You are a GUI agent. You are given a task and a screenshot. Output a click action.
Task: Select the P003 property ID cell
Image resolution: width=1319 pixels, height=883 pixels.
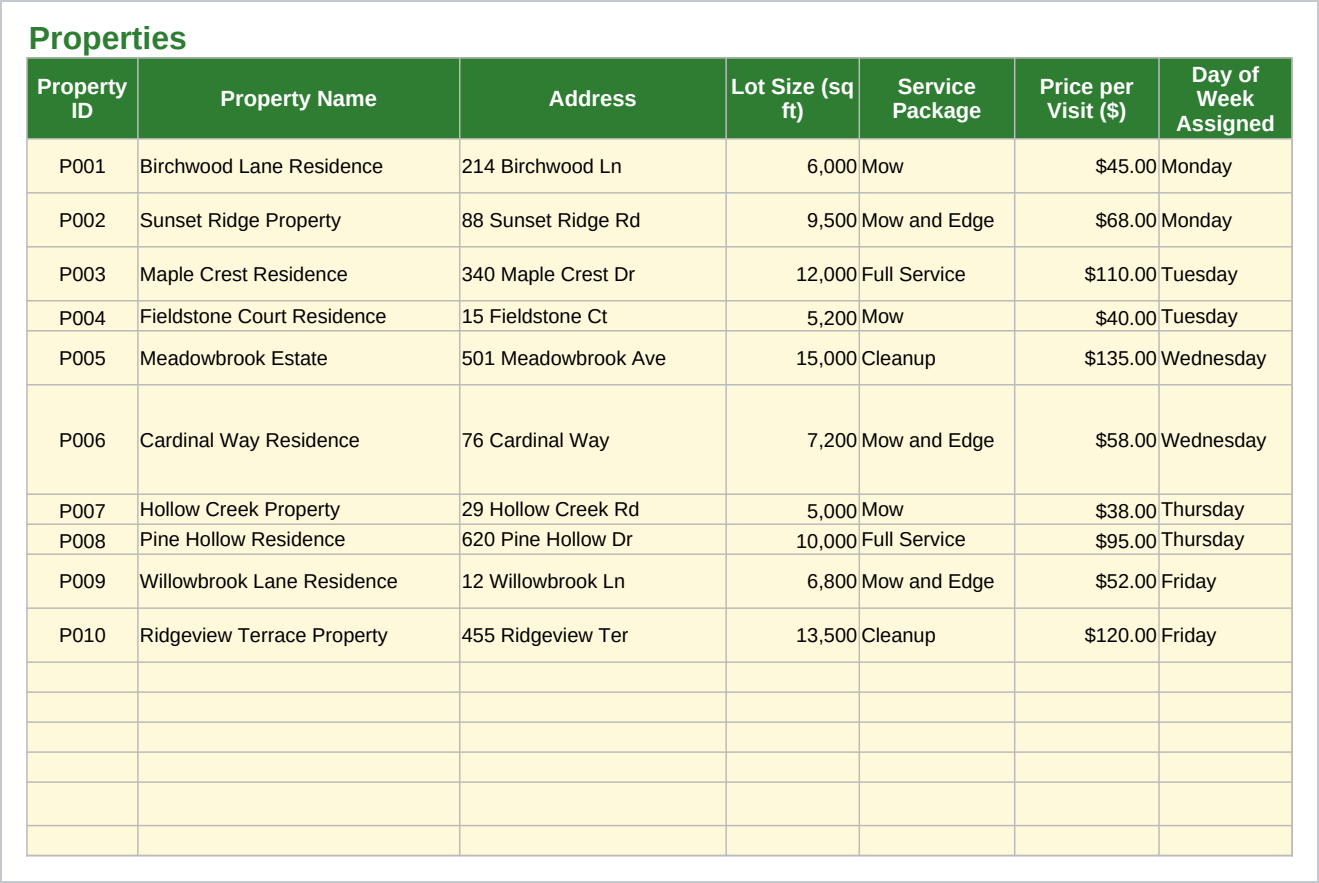[82, 275]
